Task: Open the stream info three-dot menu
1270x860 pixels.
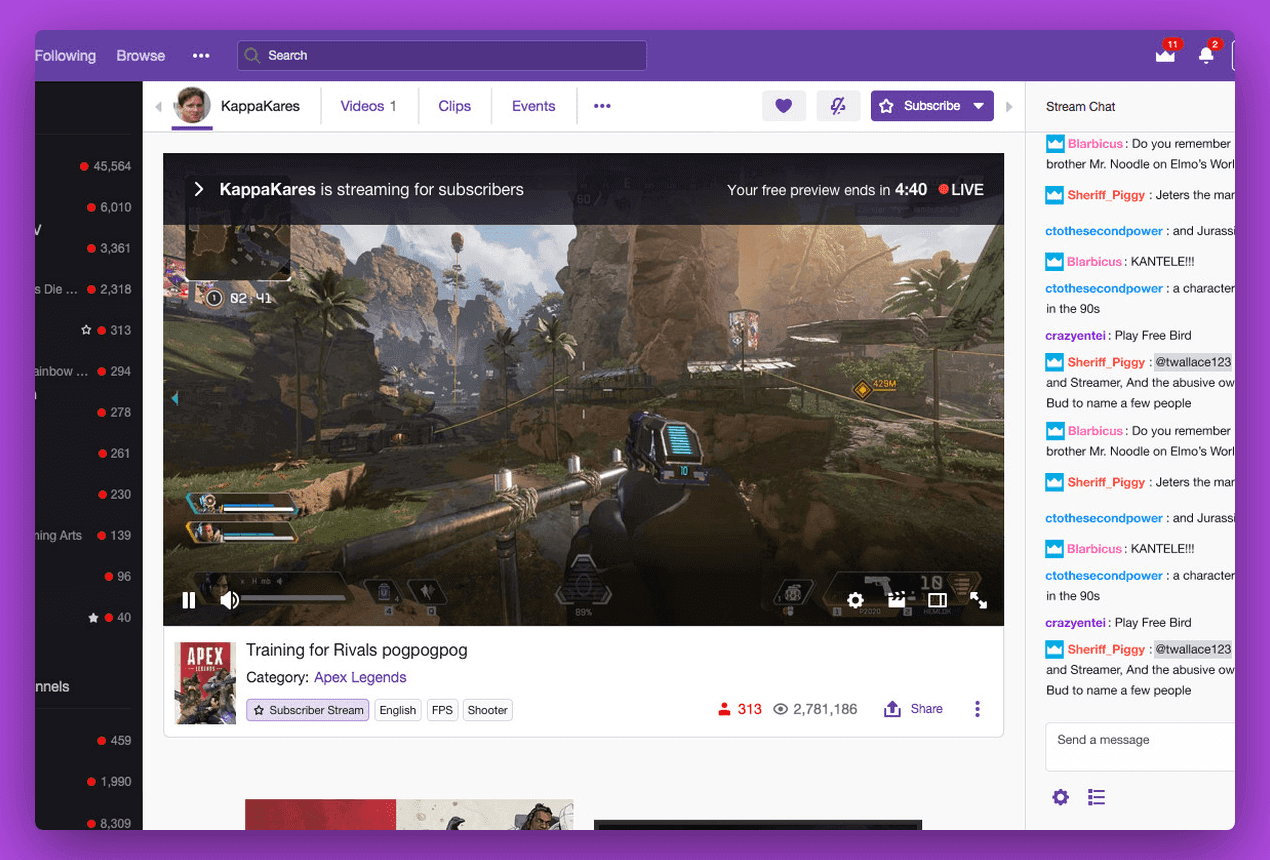Action: coord(977,709)
